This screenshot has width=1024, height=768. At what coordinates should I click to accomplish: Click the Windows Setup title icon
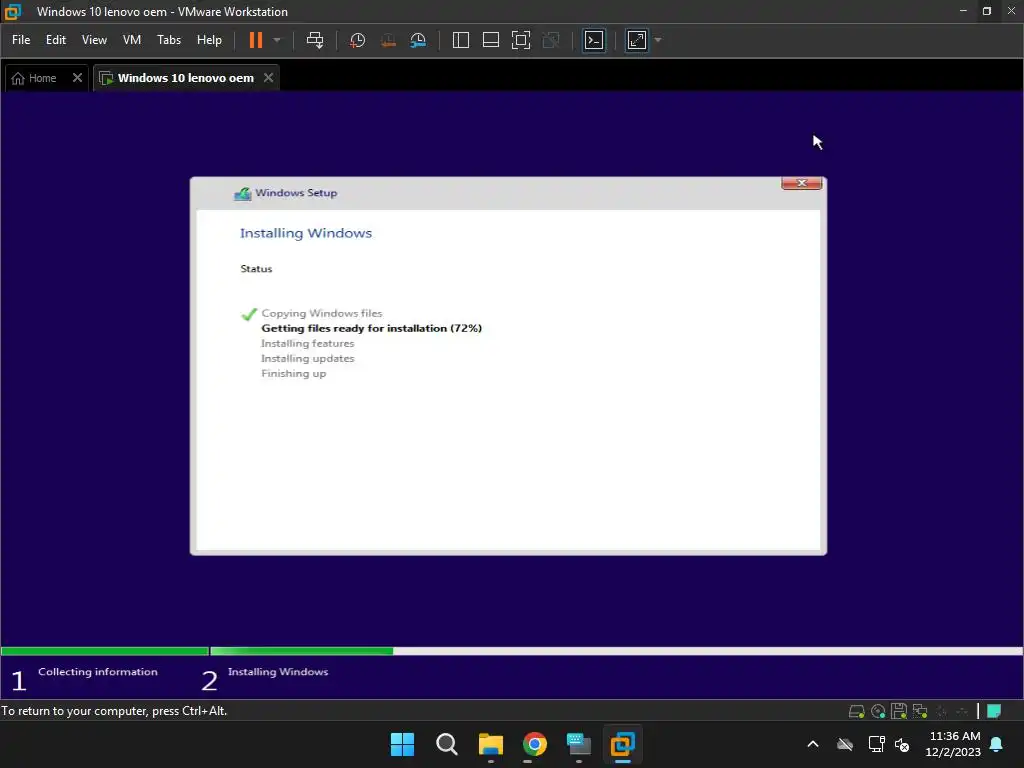point(242,193)
